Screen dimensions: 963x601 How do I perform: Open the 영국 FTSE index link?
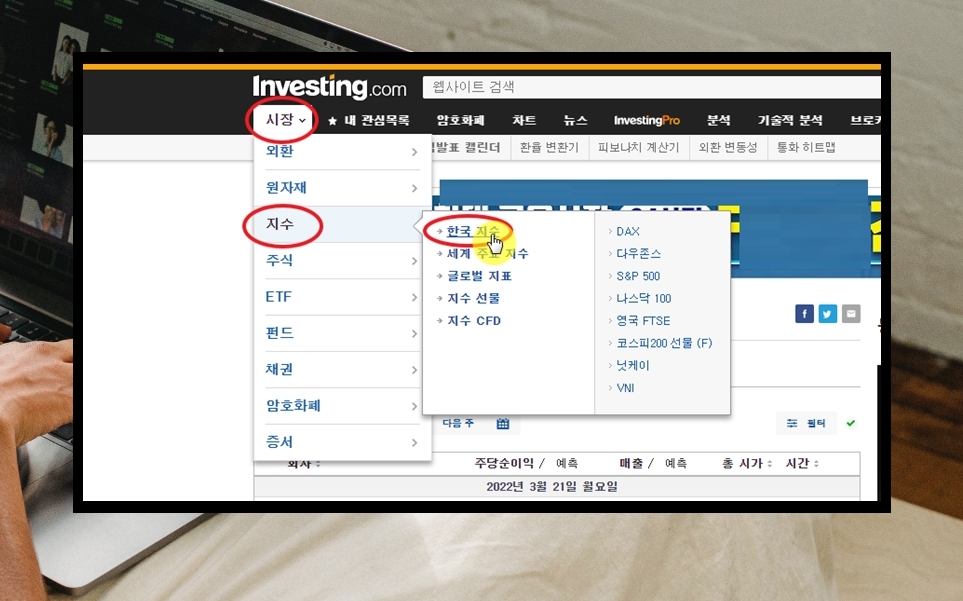(643, 321)
